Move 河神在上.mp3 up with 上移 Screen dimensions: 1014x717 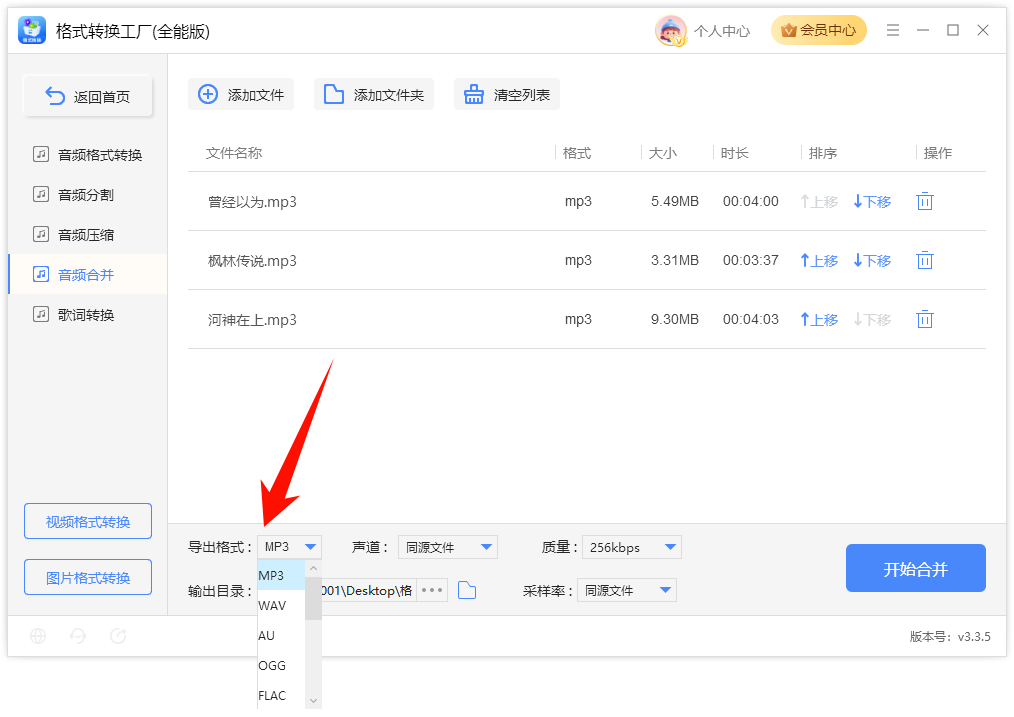coord(819,319)
